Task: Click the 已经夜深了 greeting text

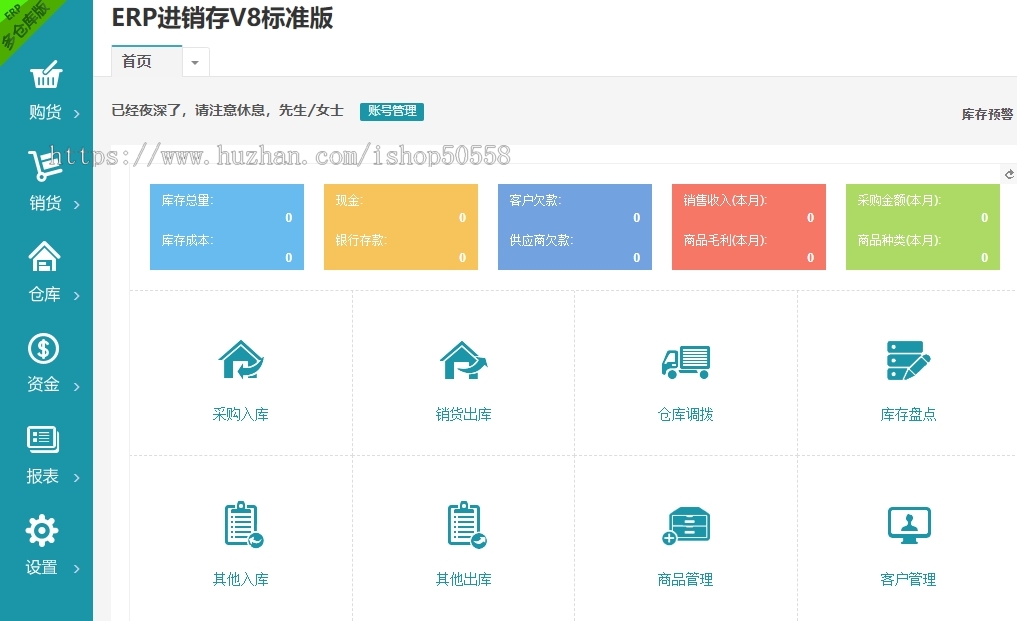Action: (228, 110)
